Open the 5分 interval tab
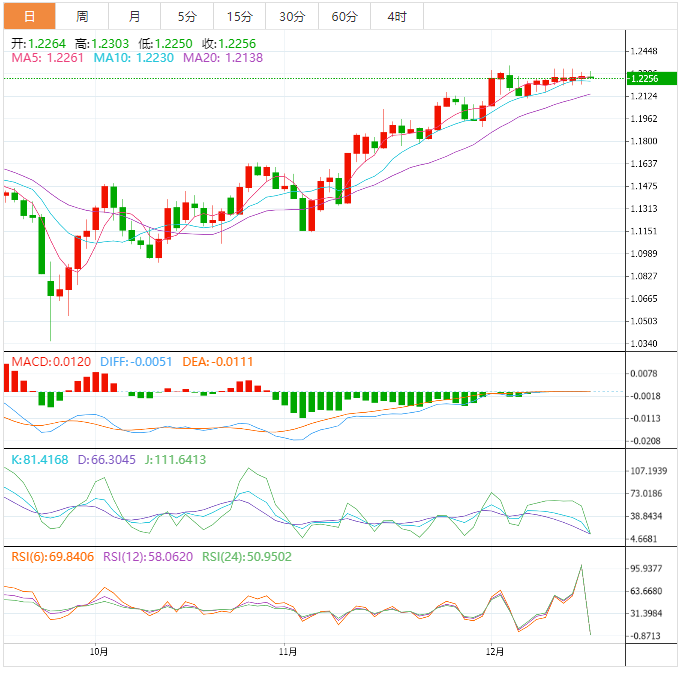 pos(187,17)
